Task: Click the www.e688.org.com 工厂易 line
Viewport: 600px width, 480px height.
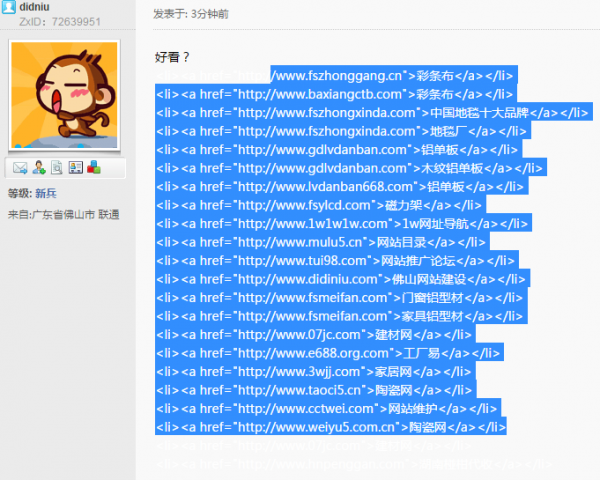Action: pos(328,353)
